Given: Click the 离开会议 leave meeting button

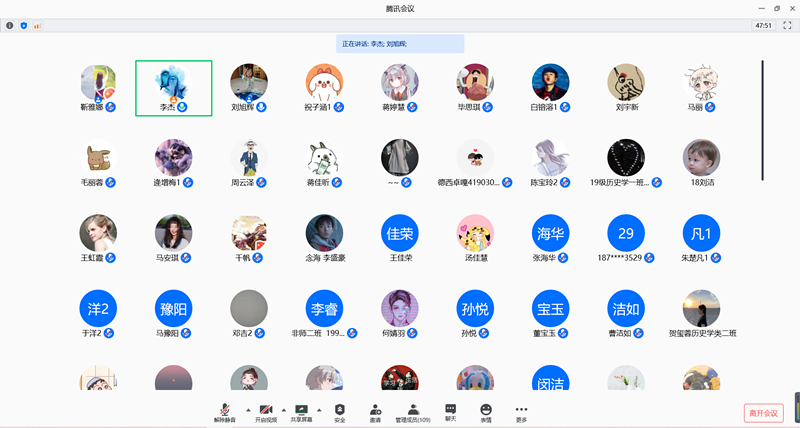Looking at the screenshot, I should click(x=762, y=412).
